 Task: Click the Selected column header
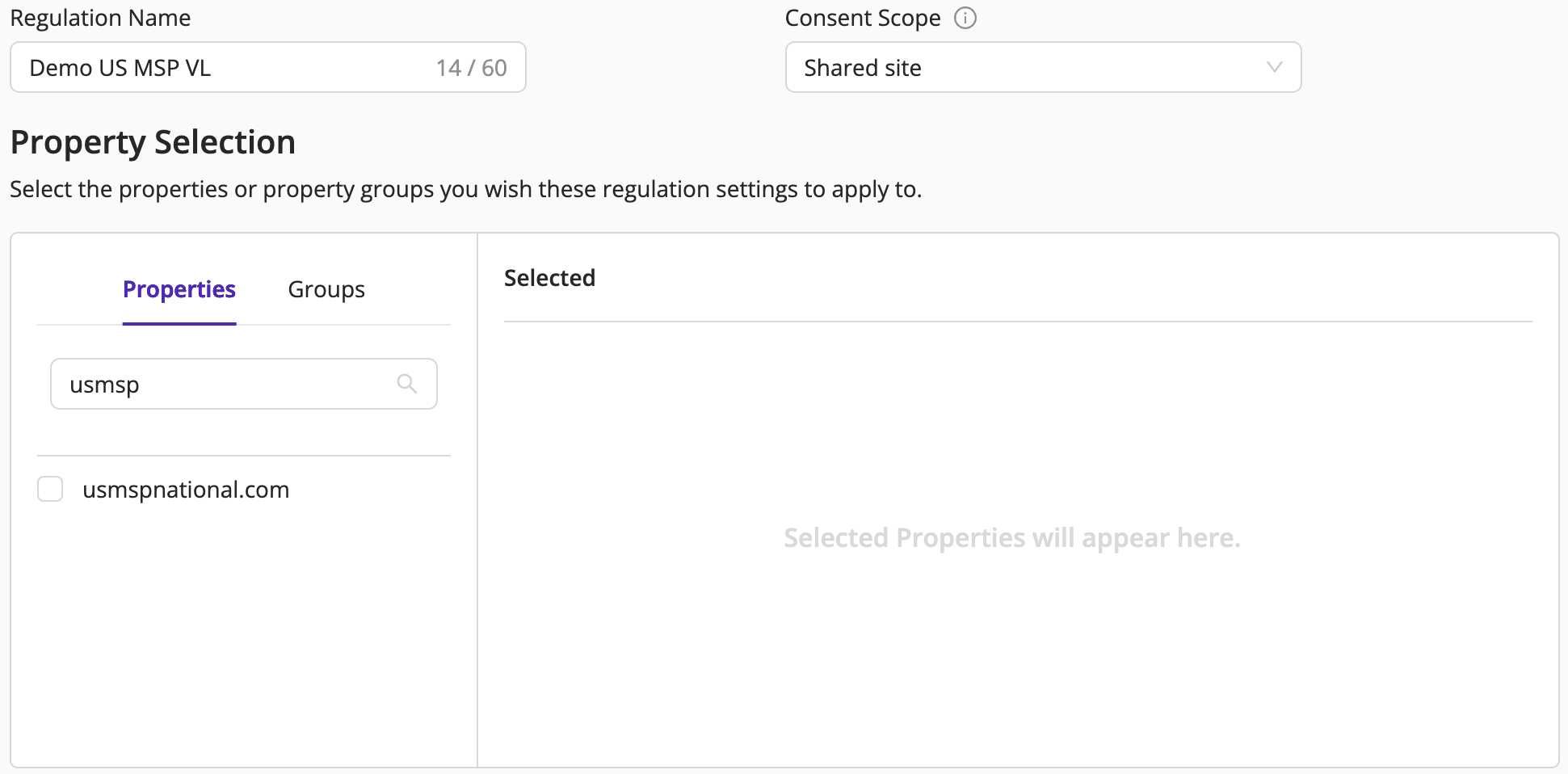point(549,278)
